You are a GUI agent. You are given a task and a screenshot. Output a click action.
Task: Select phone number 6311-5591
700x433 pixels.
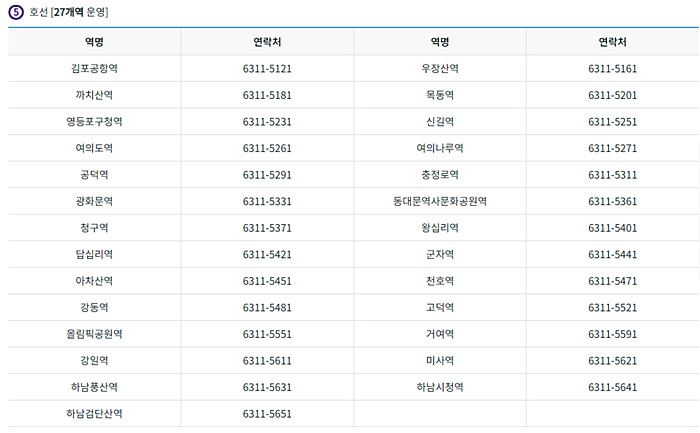click(x=612, y=334)
